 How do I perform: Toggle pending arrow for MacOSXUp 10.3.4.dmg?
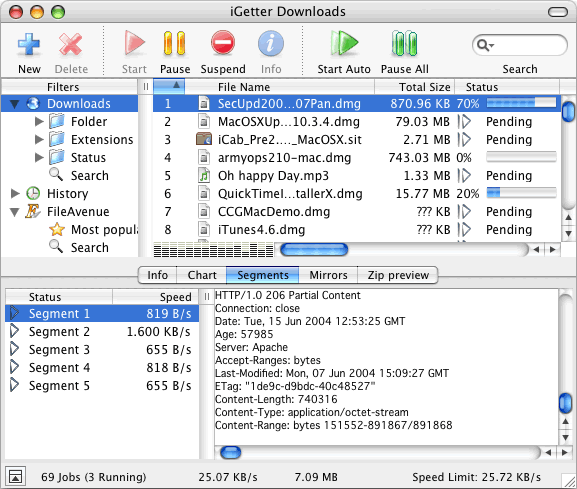tap(465, 121)
